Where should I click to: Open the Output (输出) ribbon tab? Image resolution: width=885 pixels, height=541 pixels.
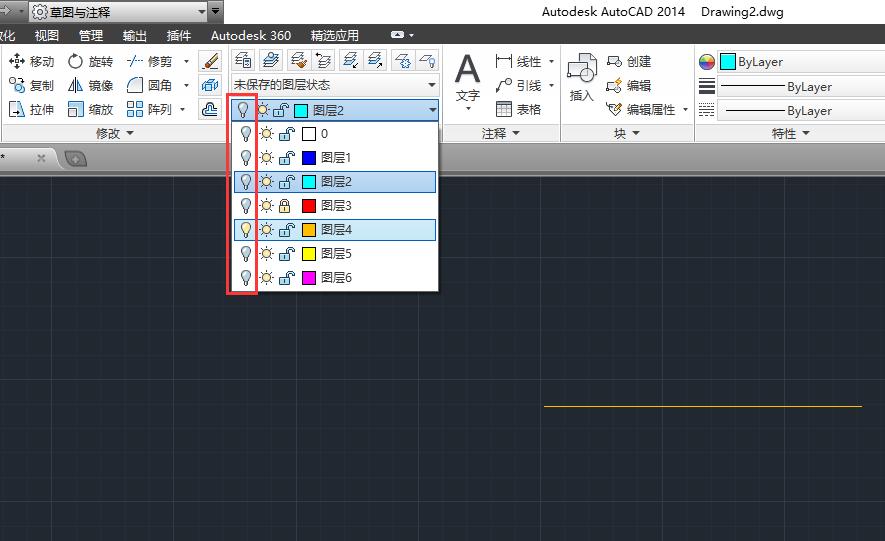coord(134,36)
